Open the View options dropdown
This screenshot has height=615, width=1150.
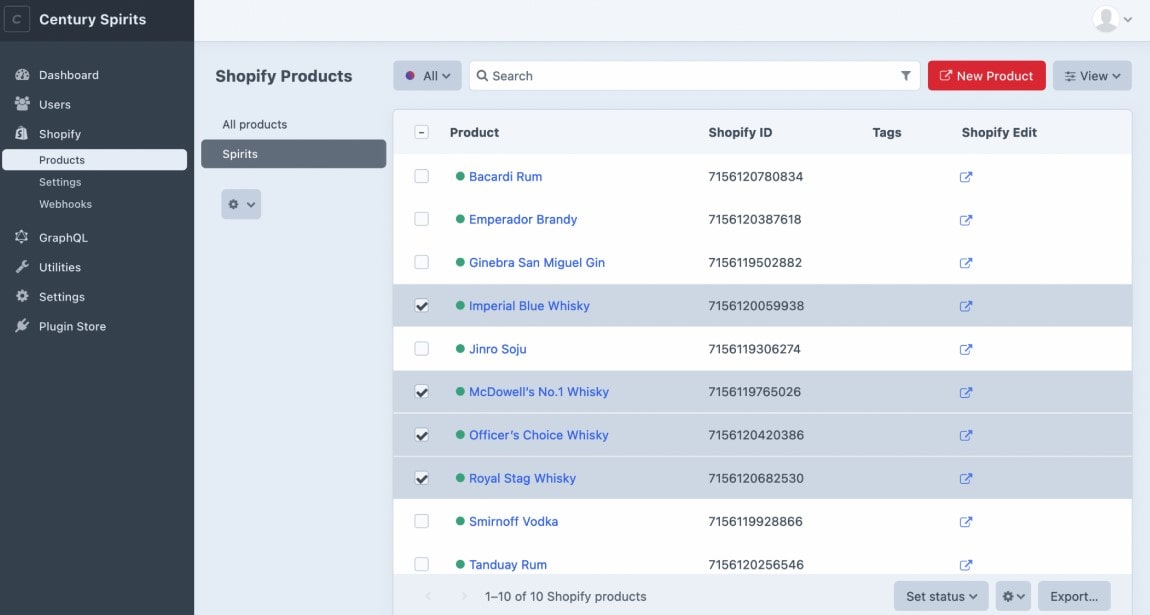pyautogui.click(x=1091, y=76)
